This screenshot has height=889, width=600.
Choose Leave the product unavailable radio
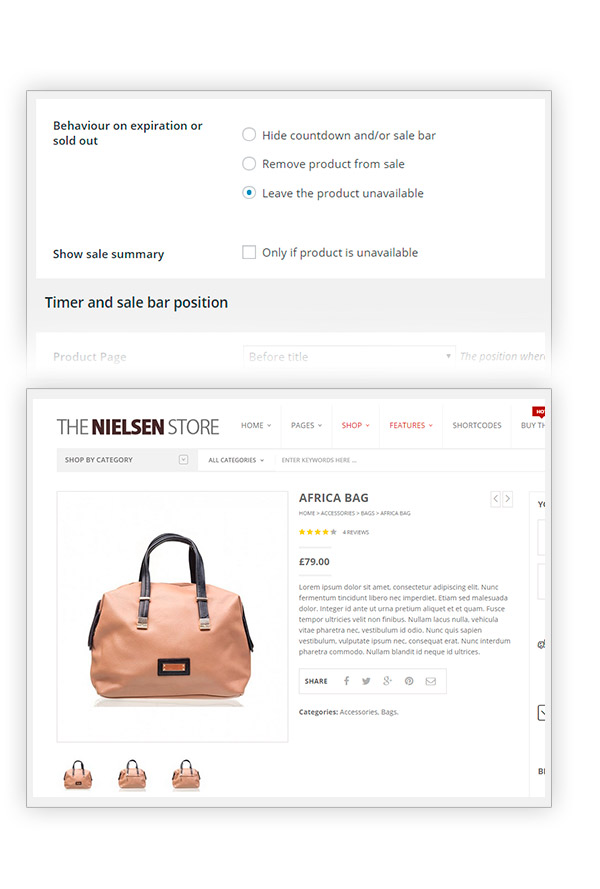click(249, 193)
